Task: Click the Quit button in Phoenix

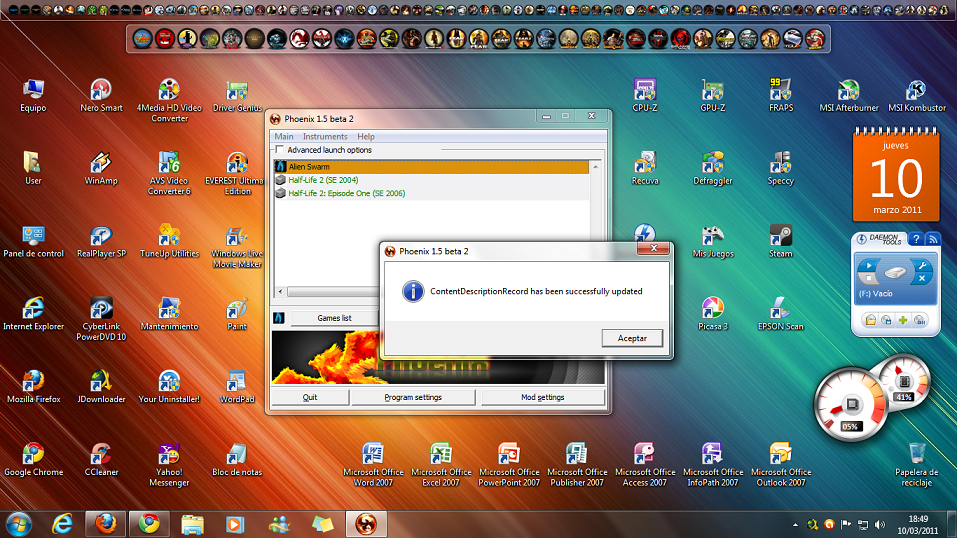Action: pos(310,397)
